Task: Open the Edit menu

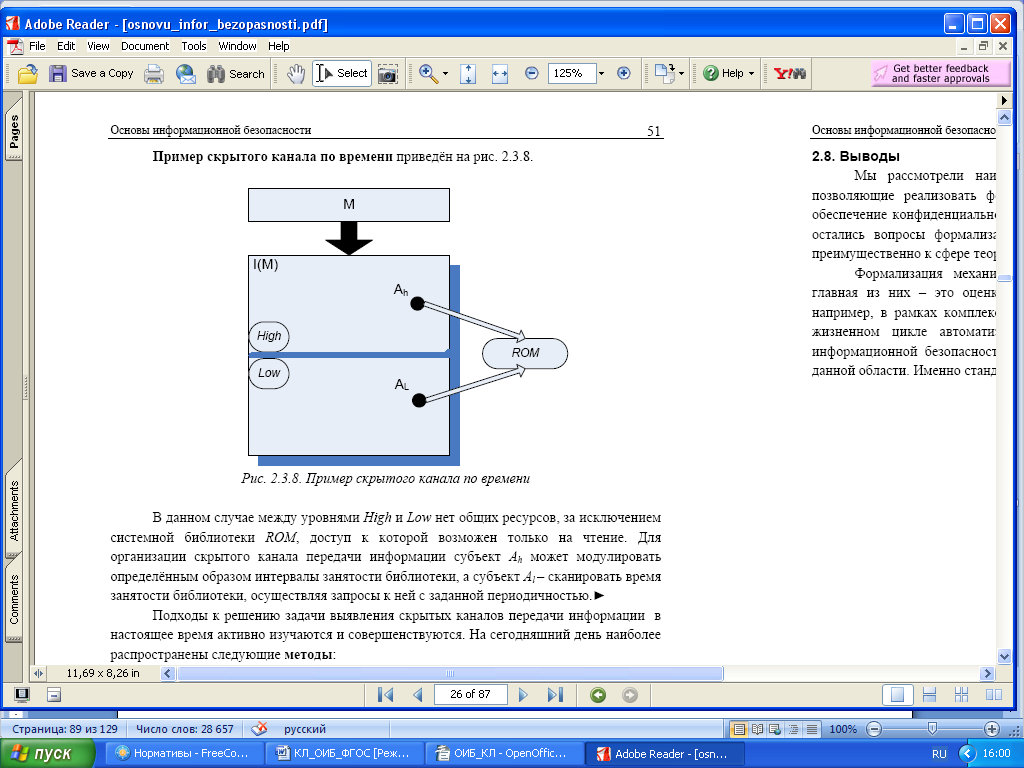Action: click(66, 46)
